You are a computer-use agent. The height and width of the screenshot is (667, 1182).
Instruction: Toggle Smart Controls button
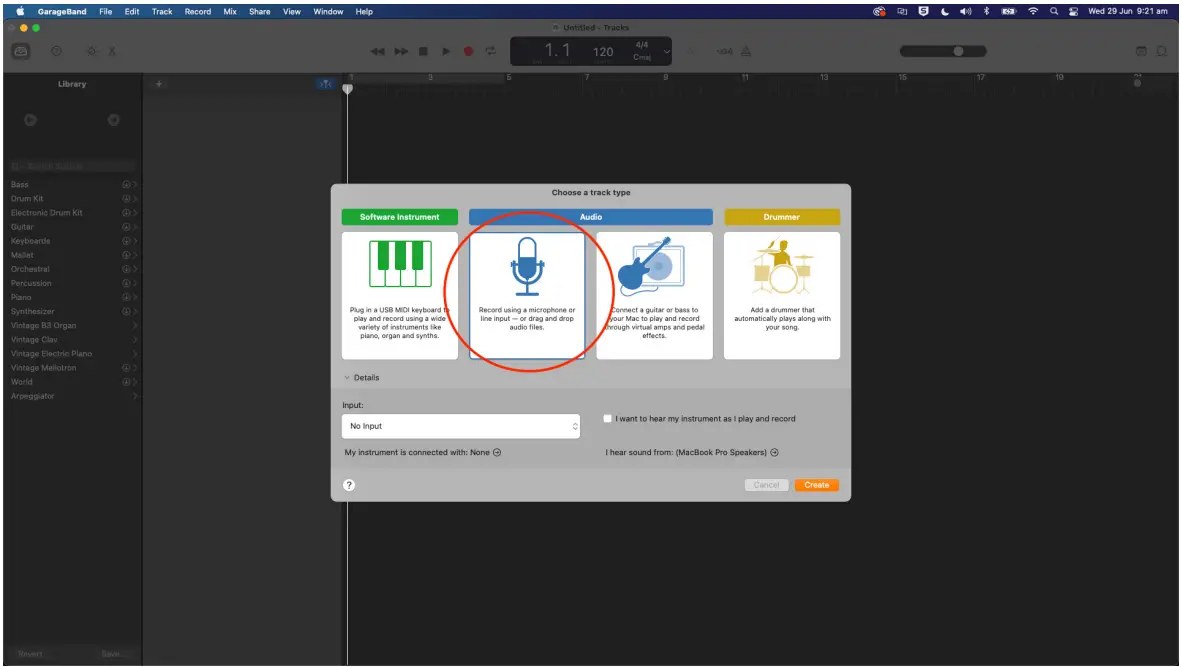91,51
